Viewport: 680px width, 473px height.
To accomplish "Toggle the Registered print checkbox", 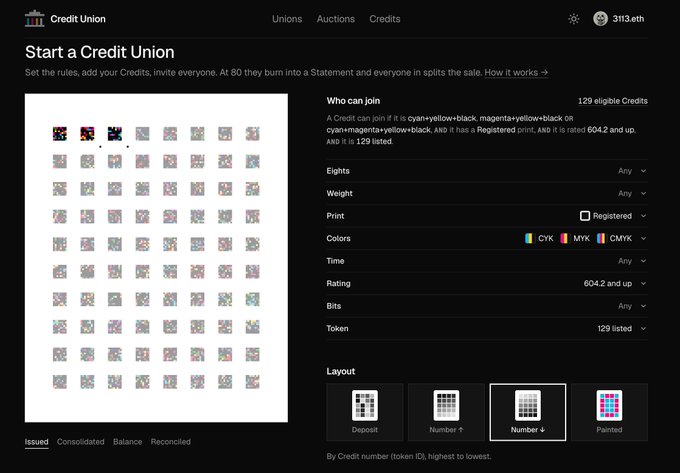I will [x=585, y=216].
